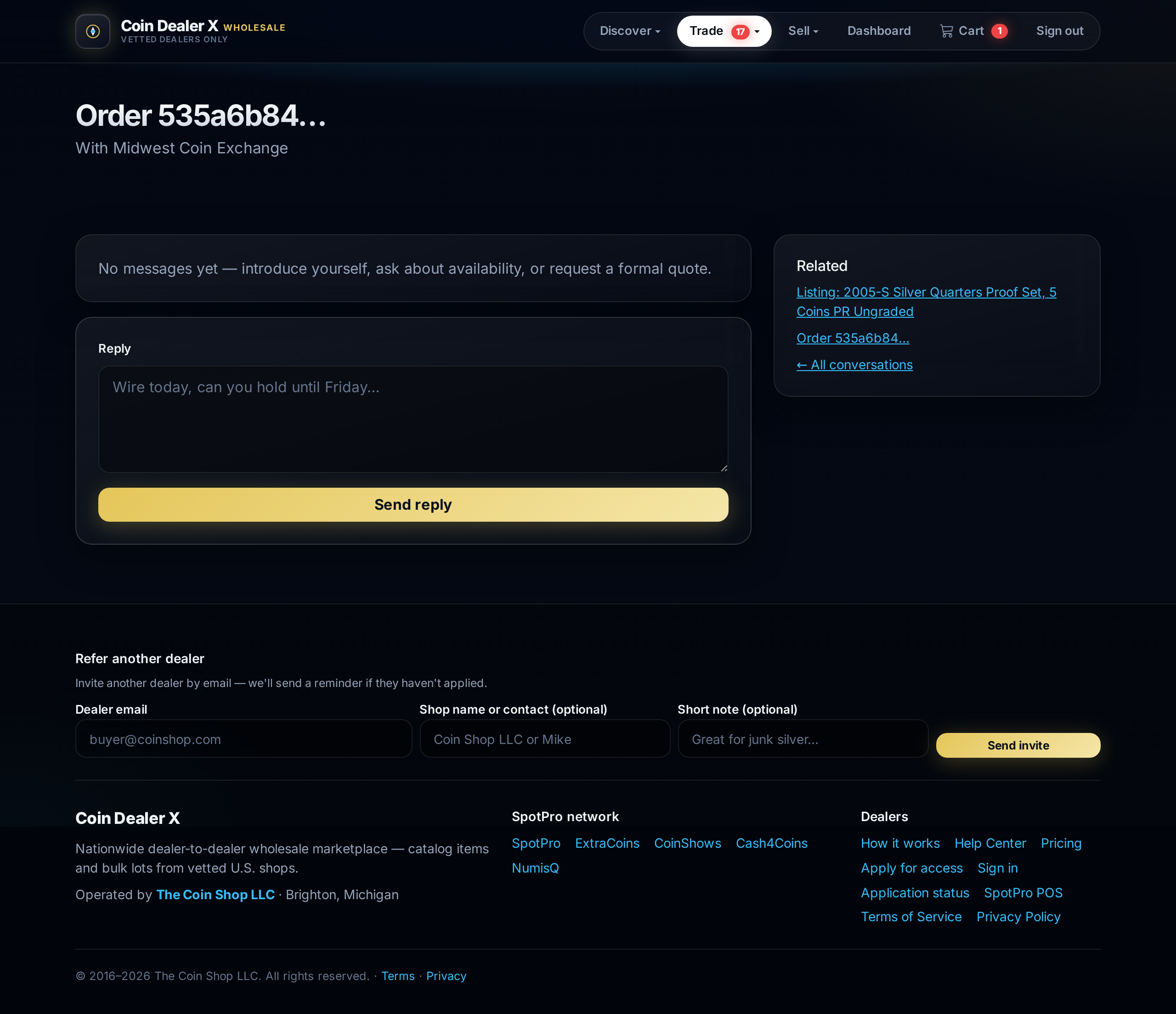
Task: Click the reply box resize handle
Action: [x=724, y=468]
